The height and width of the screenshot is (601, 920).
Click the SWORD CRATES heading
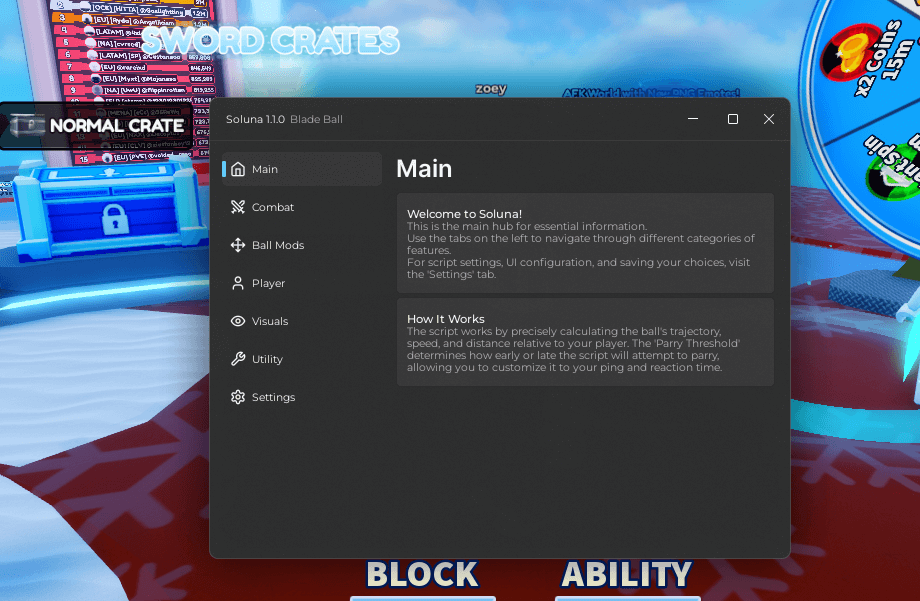tap(270, 41)
